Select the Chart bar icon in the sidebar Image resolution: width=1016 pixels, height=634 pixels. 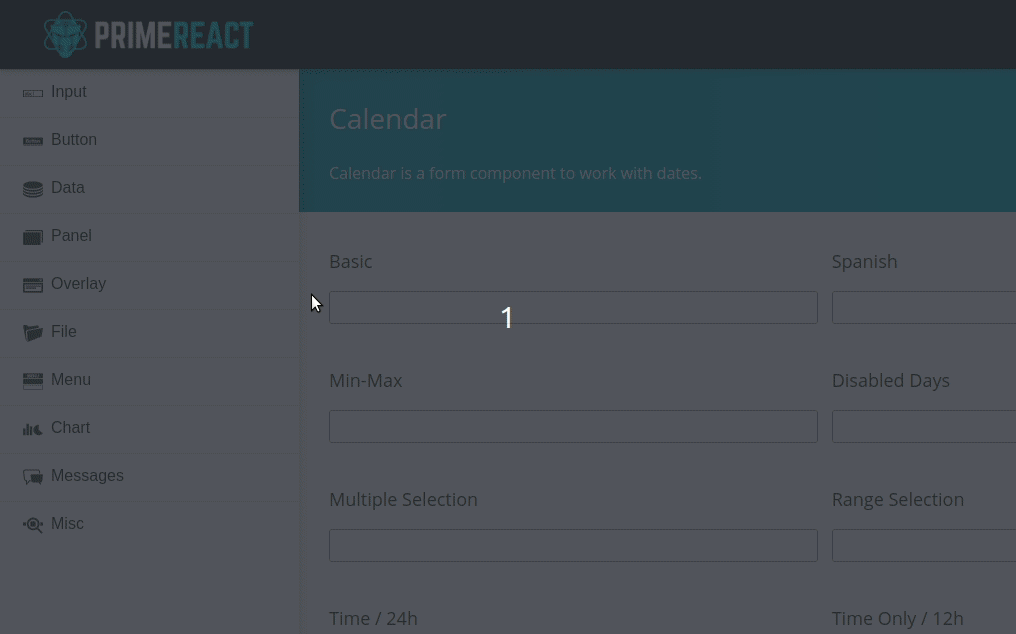(33, 428)
